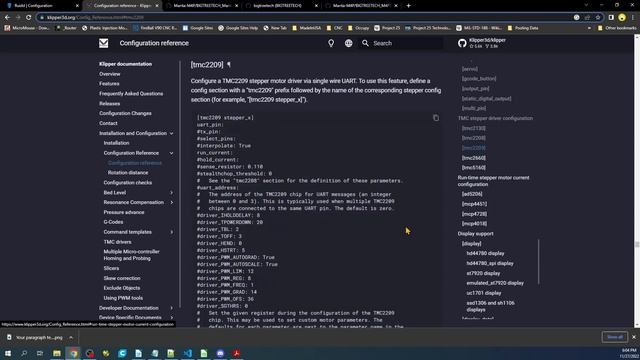Open Frequently Asked Questions in navigation

pos(131,93)
